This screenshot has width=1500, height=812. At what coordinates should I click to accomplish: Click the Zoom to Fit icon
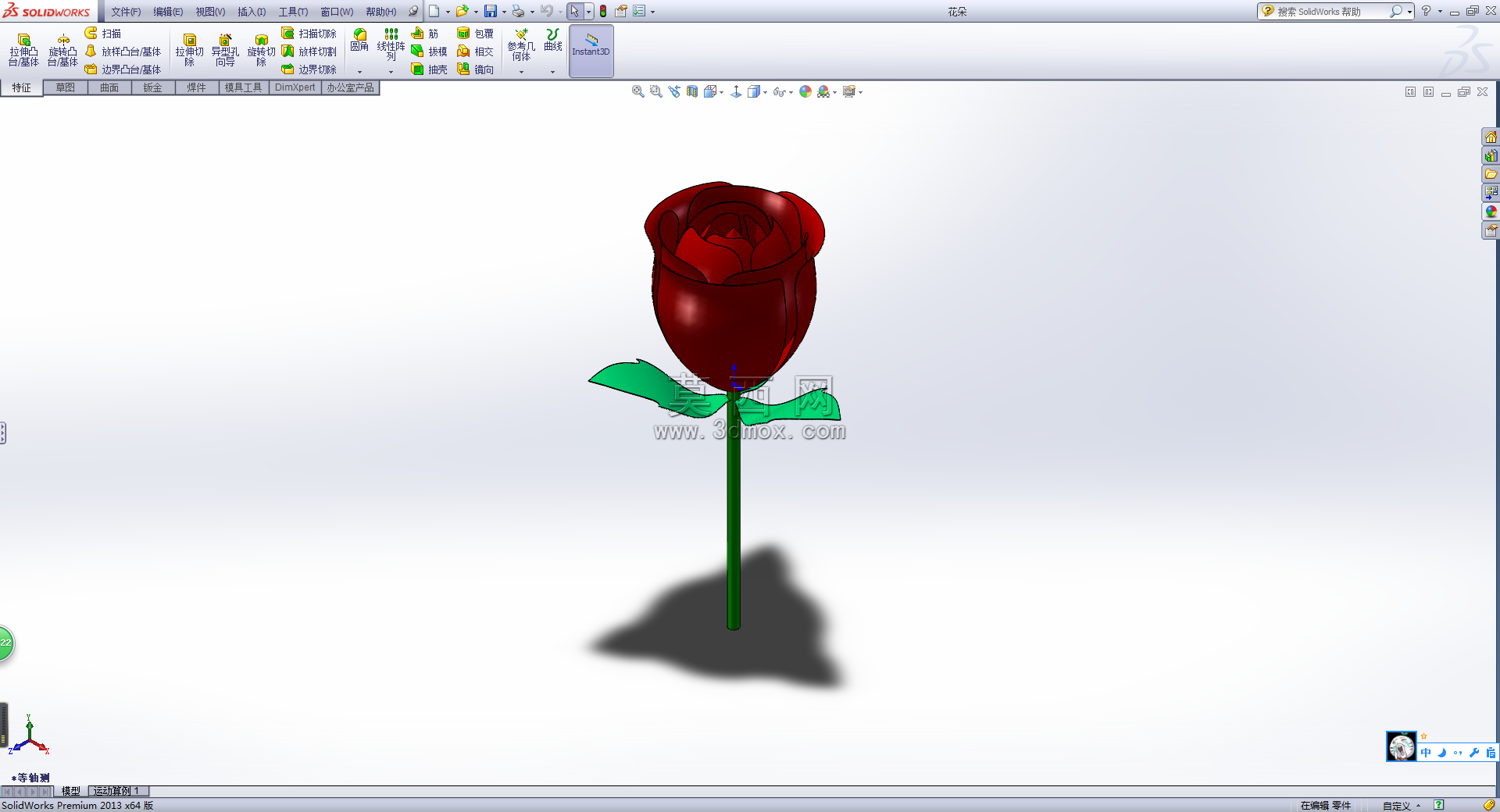click(638, 92)
